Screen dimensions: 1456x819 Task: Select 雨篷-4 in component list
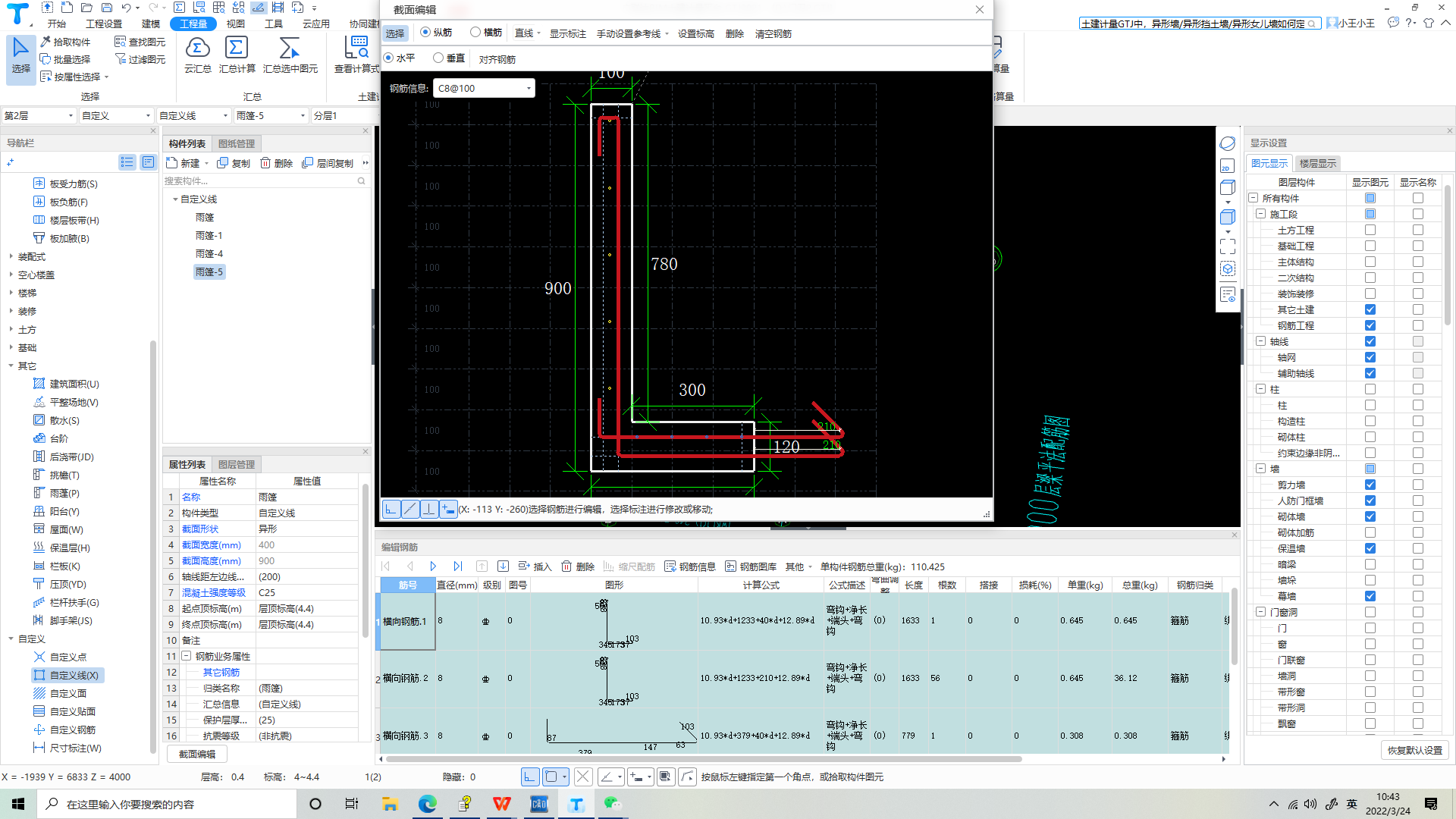click(x=209, y=253)
